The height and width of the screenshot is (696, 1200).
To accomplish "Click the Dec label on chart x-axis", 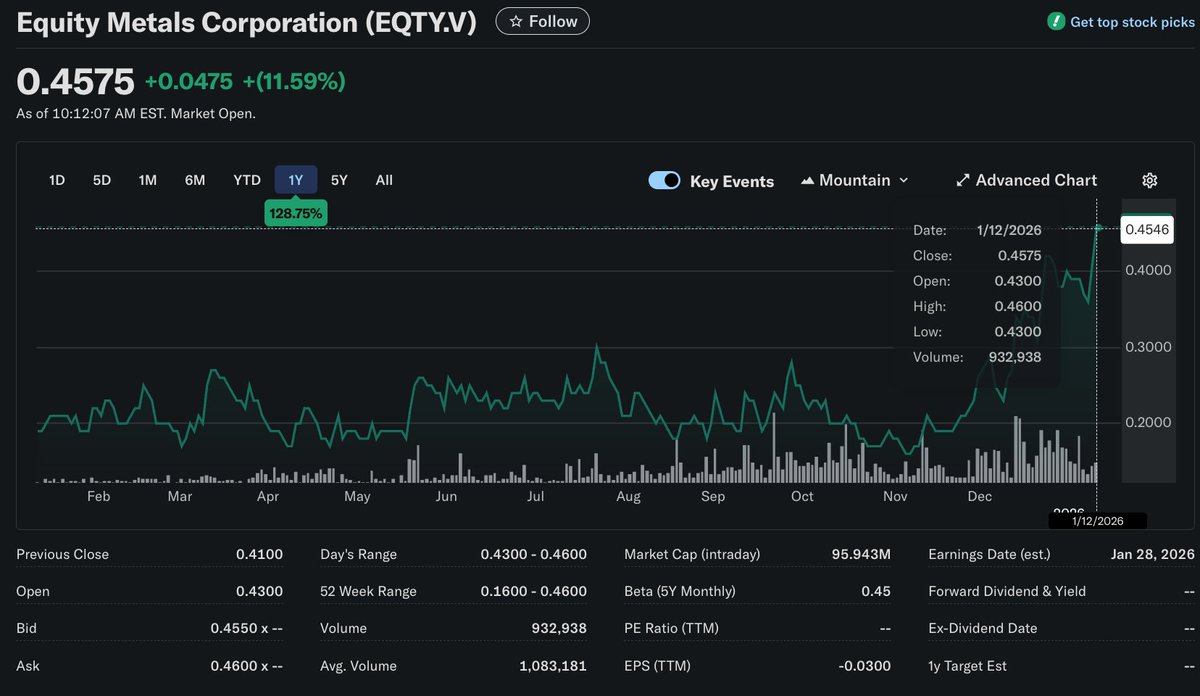I will point(980,496).
